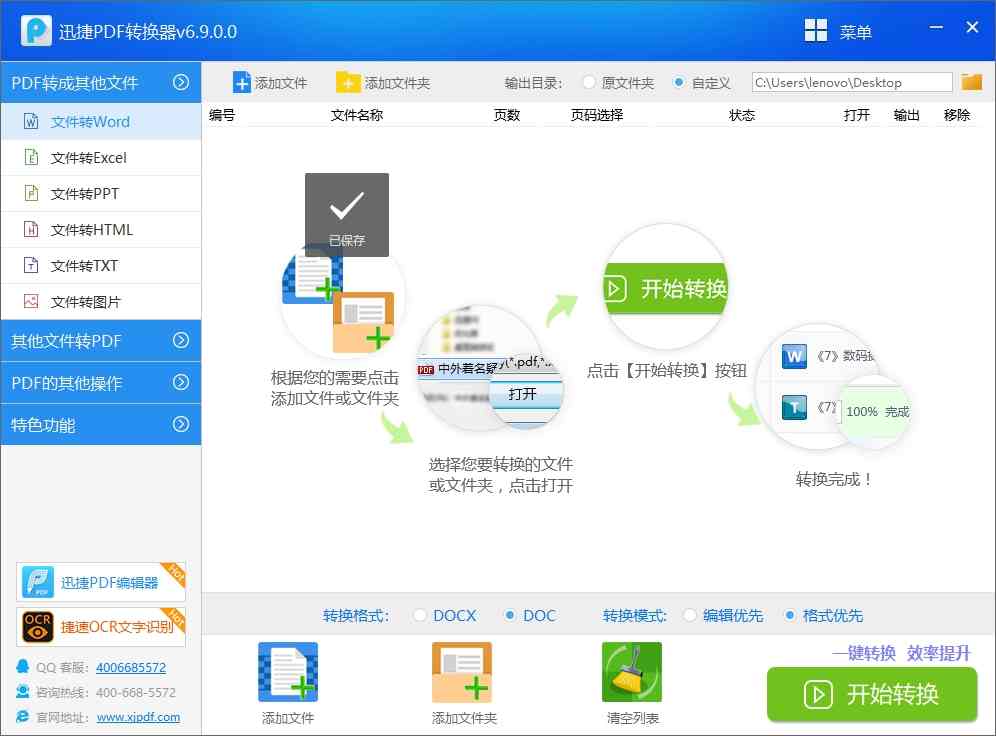Click the large 添加文件 icon at bottom

point(288,672)
